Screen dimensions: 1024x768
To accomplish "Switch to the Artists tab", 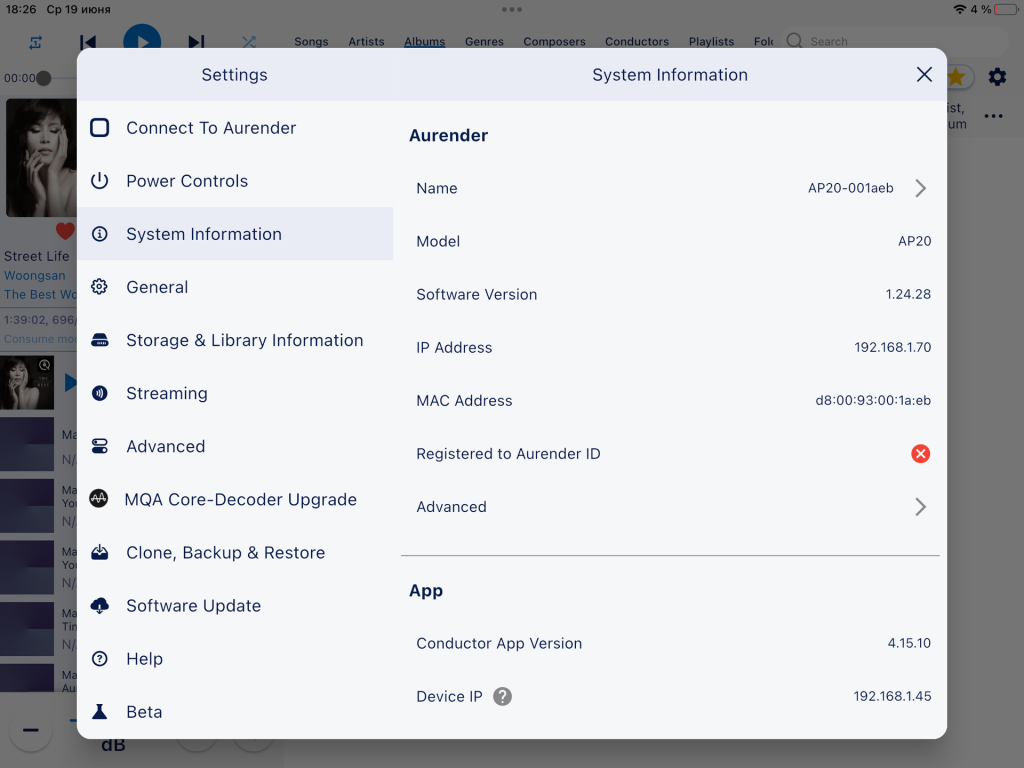I will (x=366, y=41).
